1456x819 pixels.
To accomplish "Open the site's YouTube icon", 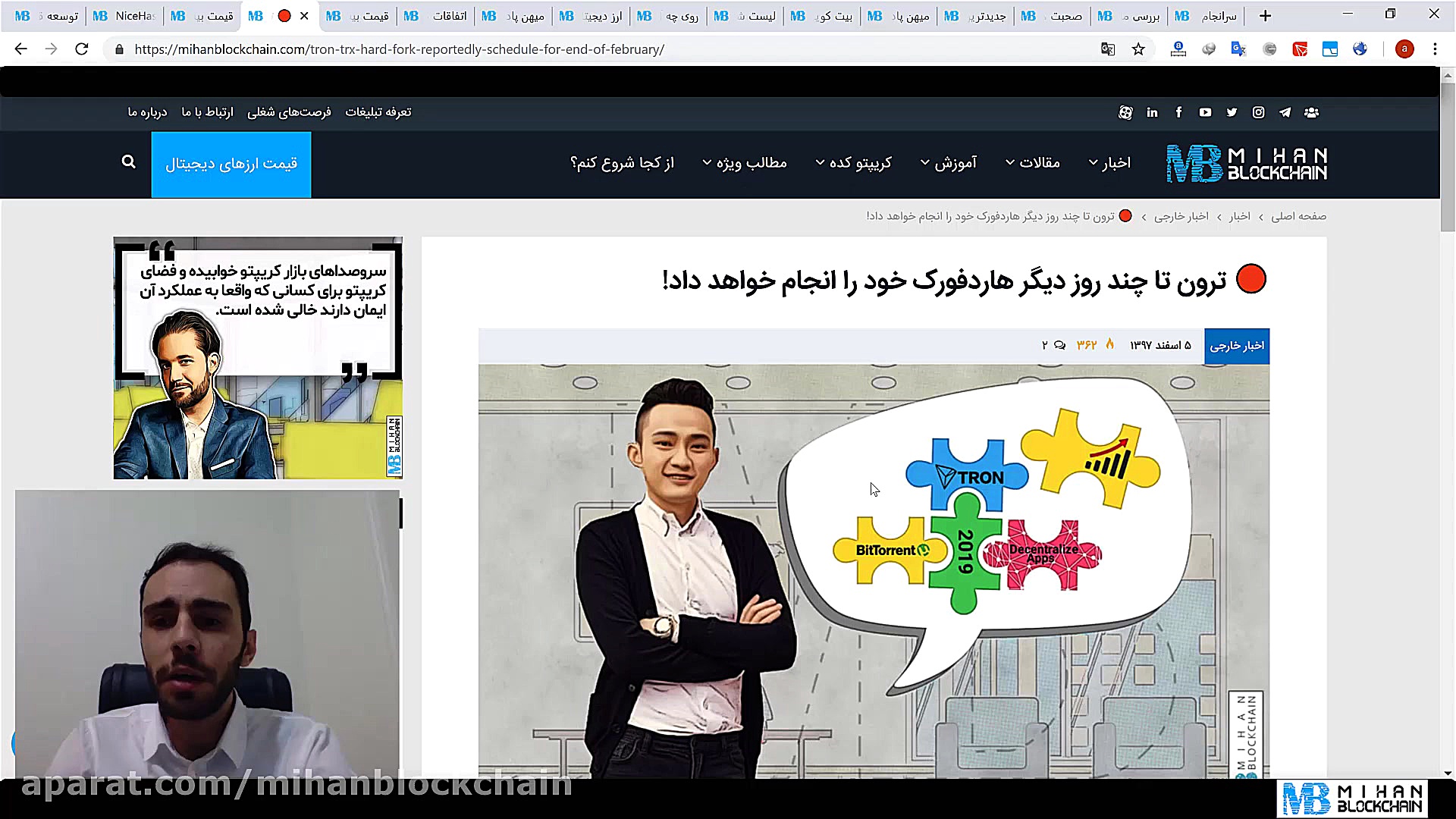I will pyautogui.click(x=1205, y=112).
